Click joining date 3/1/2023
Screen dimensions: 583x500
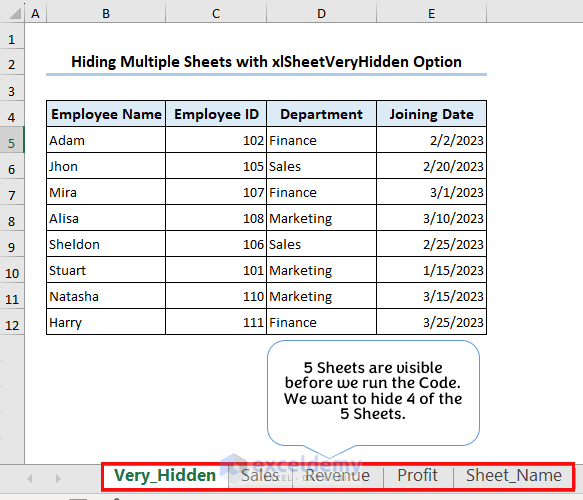coord(431,192)
